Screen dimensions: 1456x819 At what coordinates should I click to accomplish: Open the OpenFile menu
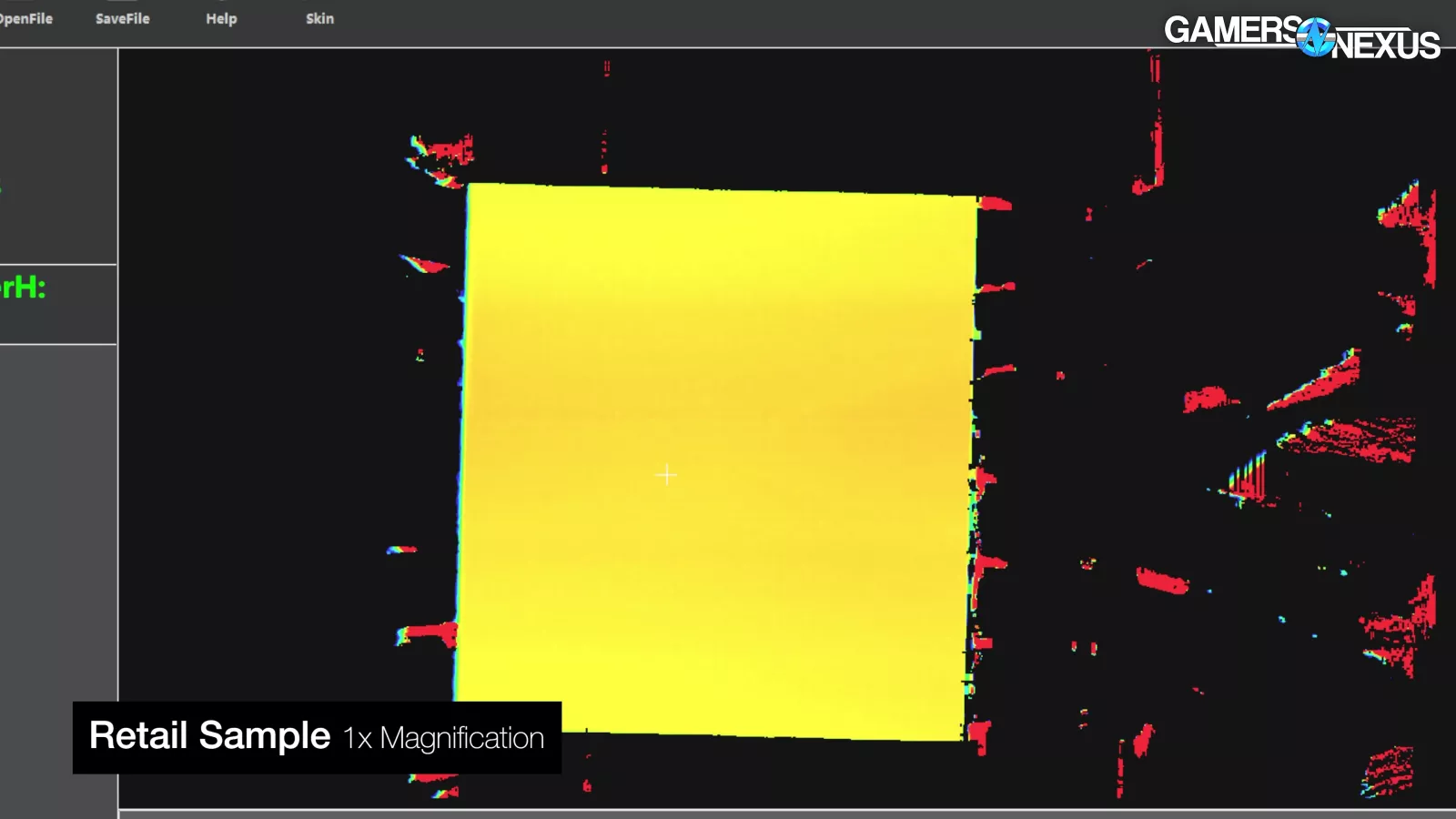[25, 18]
